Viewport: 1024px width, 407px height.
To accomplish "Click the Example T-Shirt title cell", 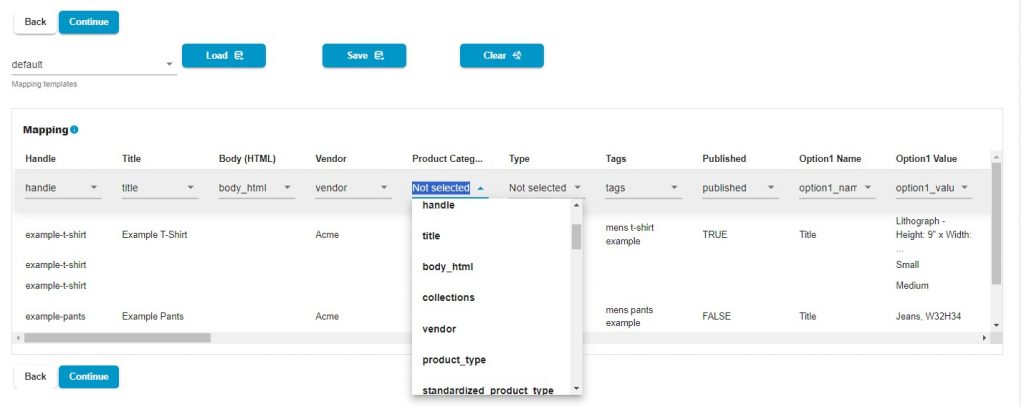I will click(155, 235).
